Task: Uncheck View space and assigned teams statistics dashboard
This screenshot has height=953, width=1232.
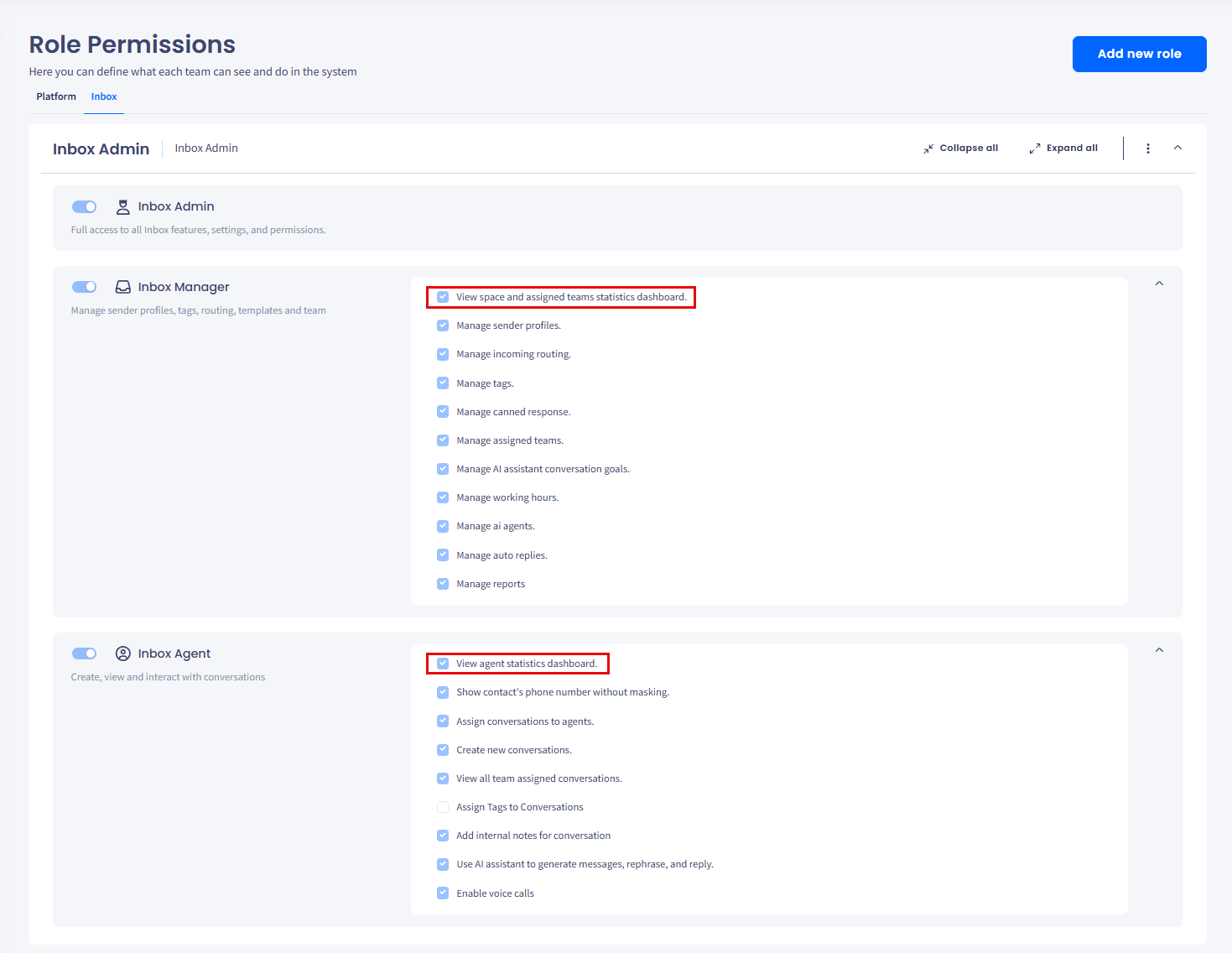Action: point(443,297)
